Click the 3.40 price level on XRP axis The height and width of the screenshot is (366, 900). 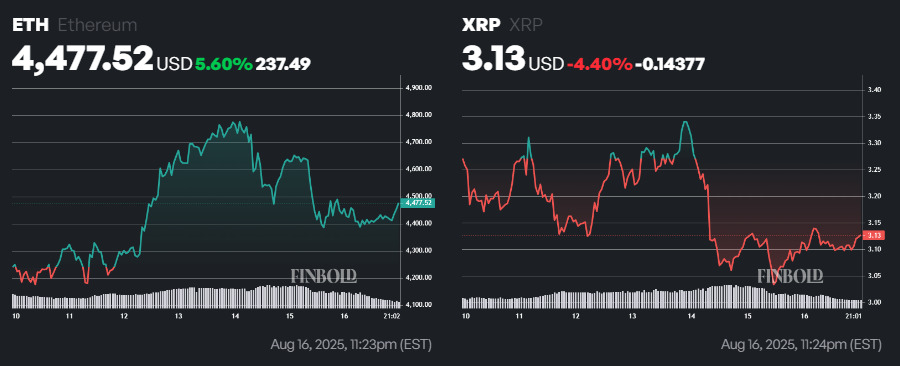click(x=874, y=89)
